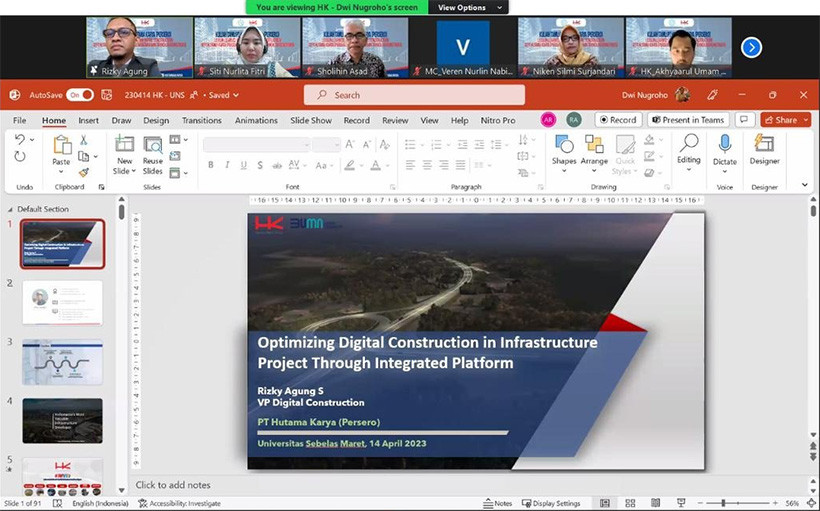Click the Paste clipboard icon
This screenshot has width=820, height=511.
point(62,145)
